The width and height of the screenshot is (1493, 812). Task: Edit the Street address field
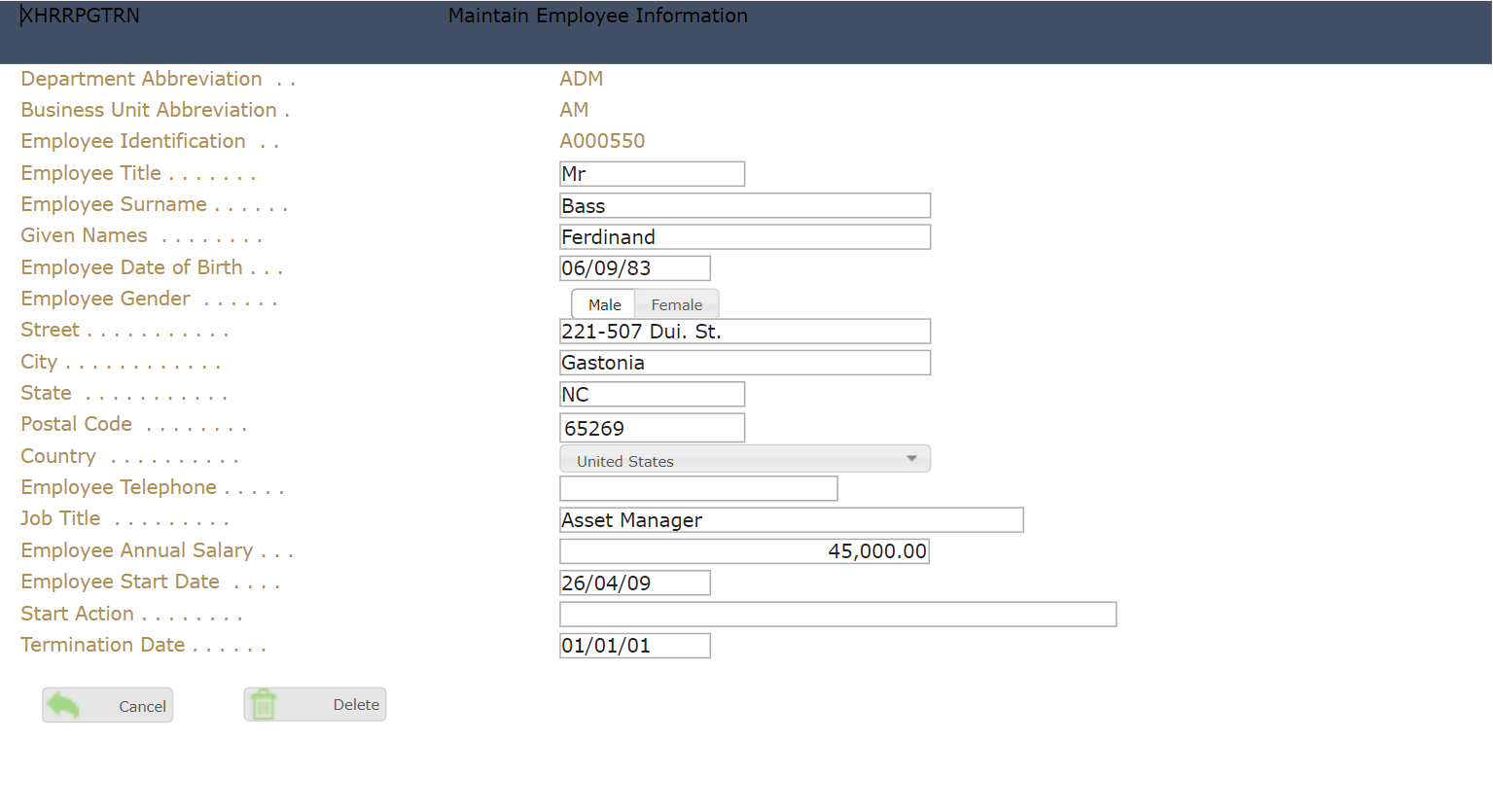(744, 332)
